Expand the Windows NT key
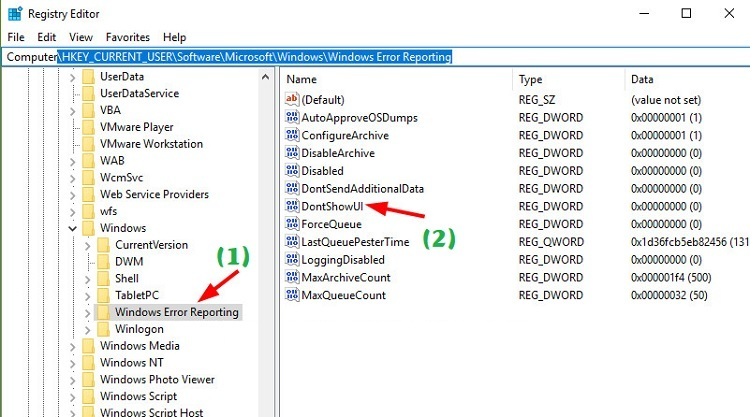Image resolution: width=755 pixels, height=417 pixels. 72,364
